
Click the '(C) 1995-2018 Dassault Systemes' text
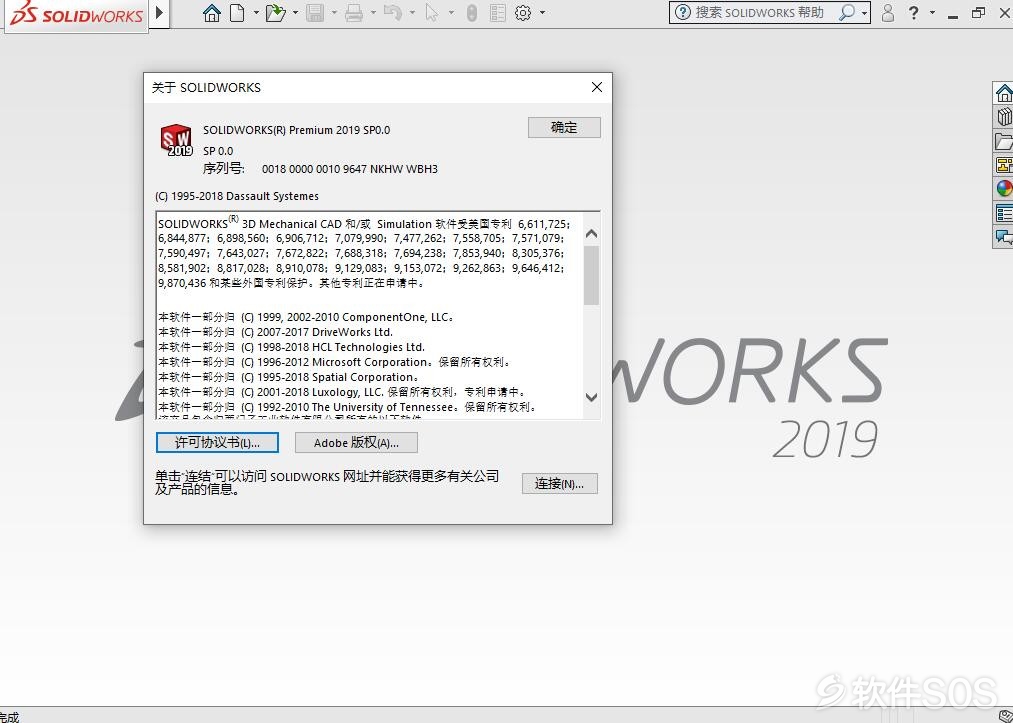[237, 196]
